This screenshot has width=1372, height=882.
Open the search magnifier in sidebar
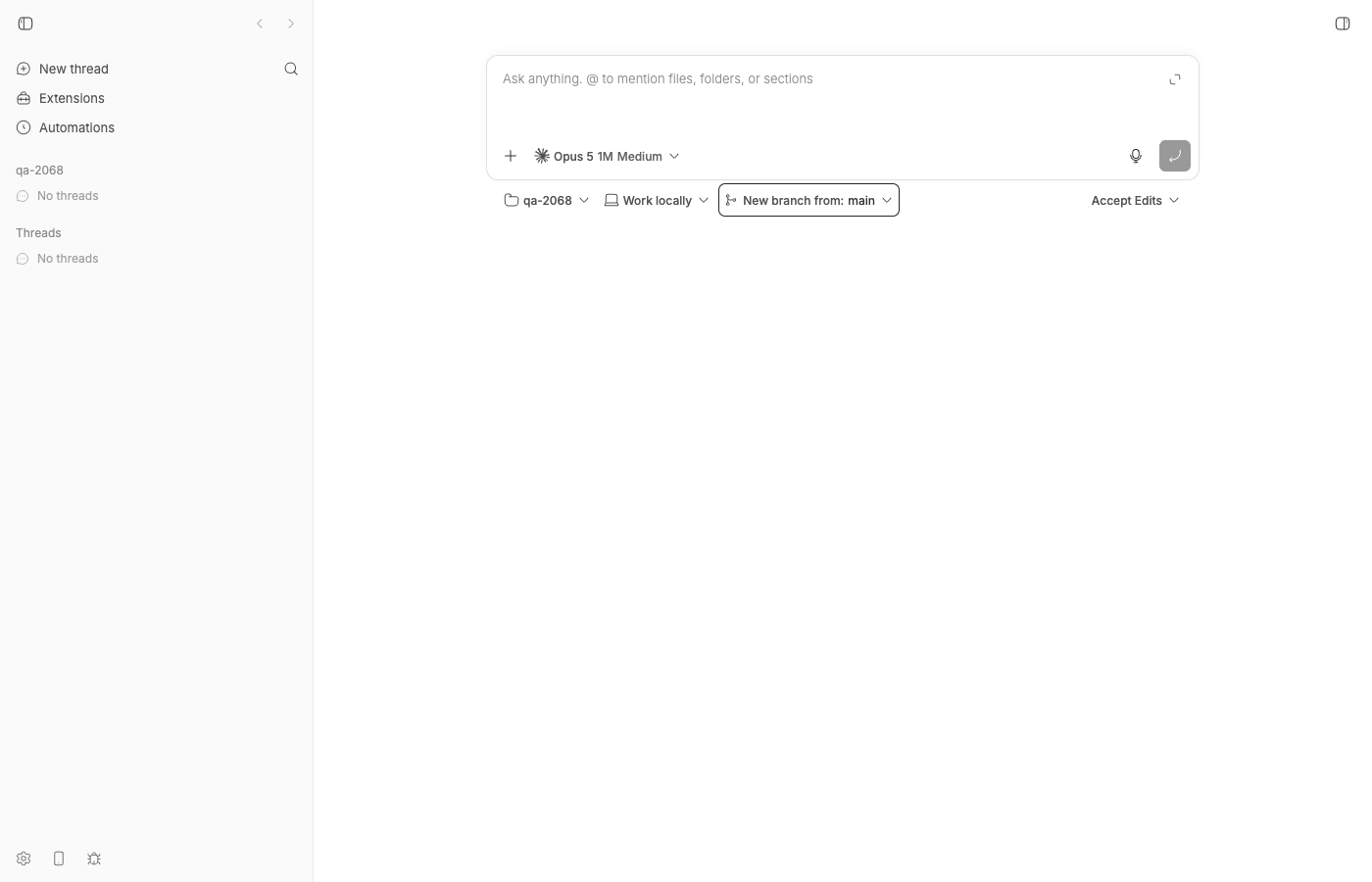point(291,69)
